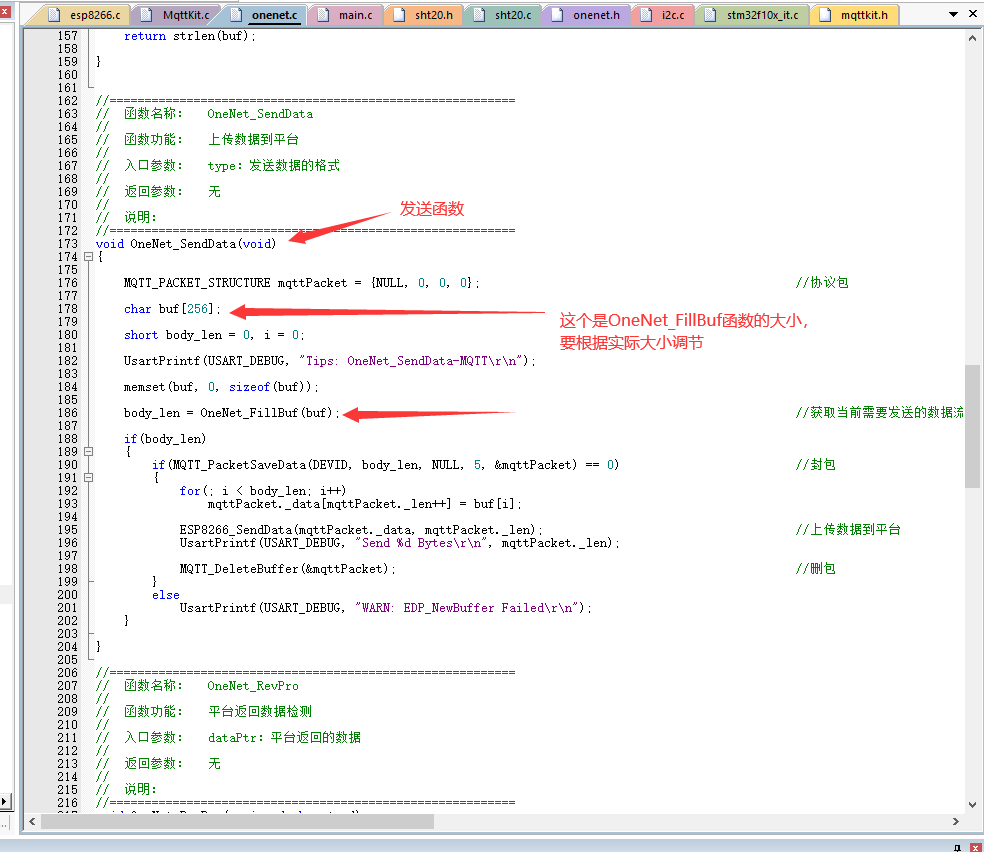The width and height of the screenshot is (984, 852).
Task: Click 'short body_len' on line 180
Action: coord(173,335)
